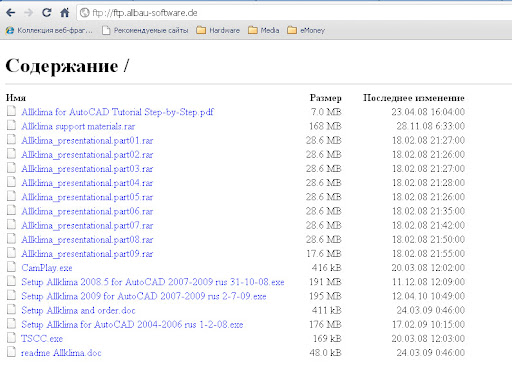Open Allklima_presentational.part09.rar link
Image resolution: width=512 pixels, height=367 pixels.
(87, 254)
